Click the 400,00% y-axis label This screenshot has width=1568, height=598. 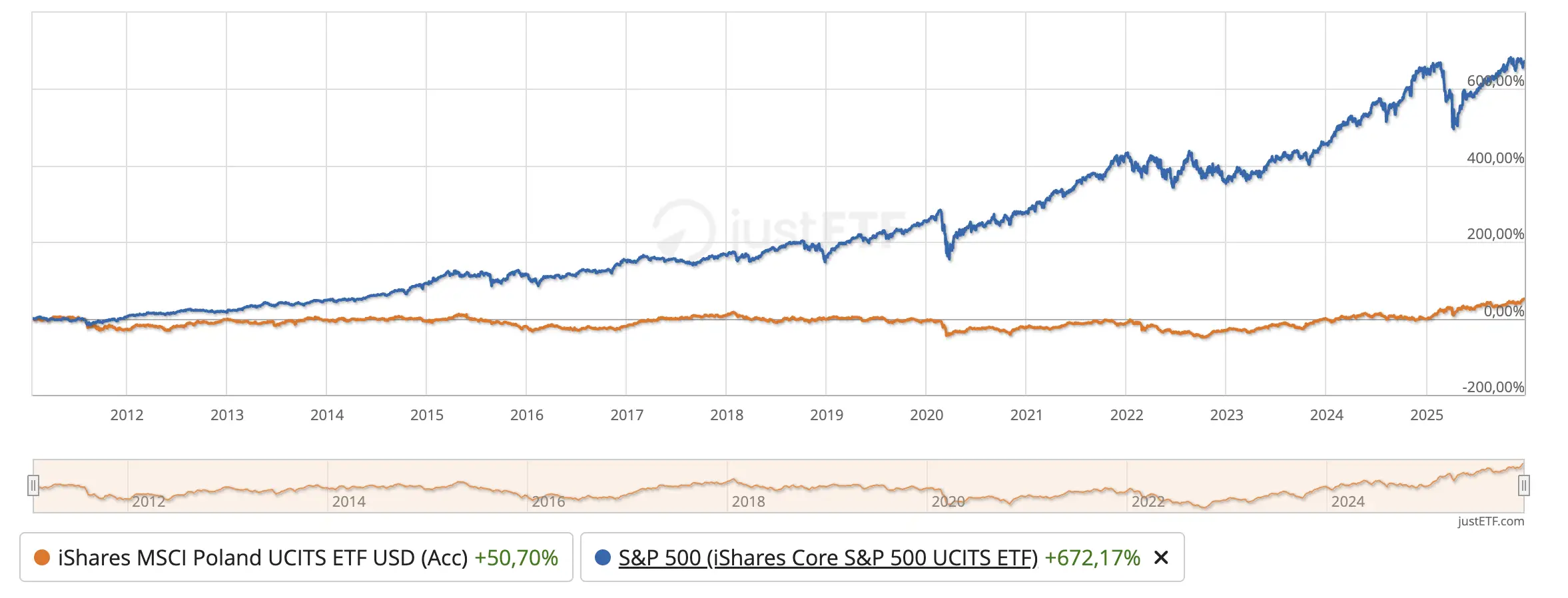[1495, 158]
